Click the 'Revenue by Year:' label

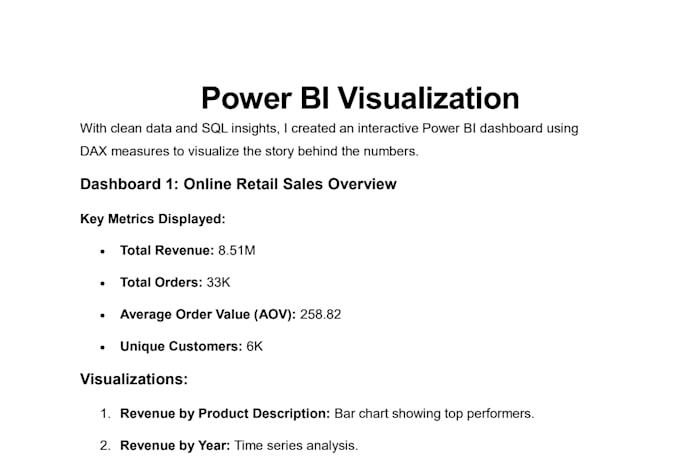[x=175, y=446]
